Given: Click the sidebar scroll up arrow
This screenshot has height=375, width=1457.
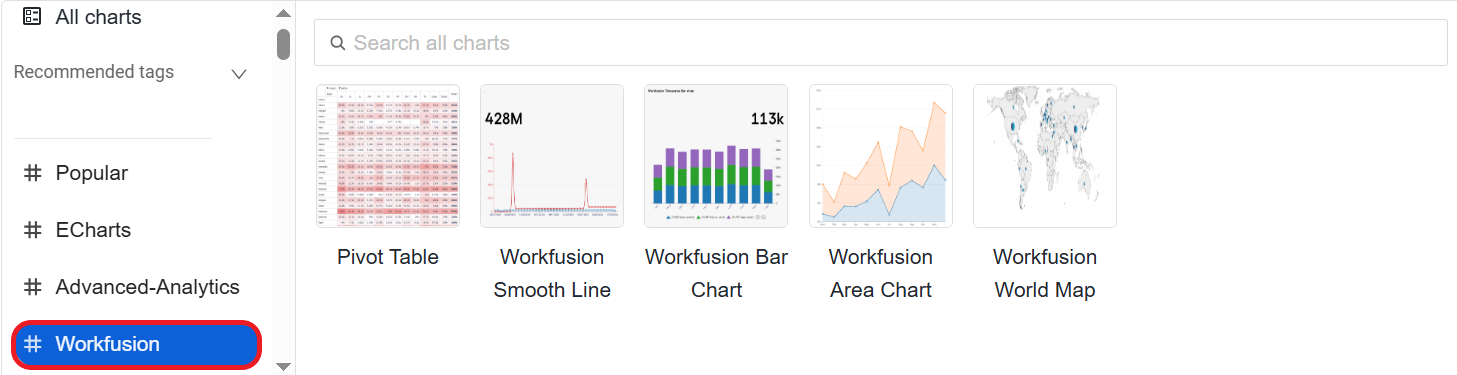Looking at the screenshot, I should pyautogui.click(x=283, y=13).
